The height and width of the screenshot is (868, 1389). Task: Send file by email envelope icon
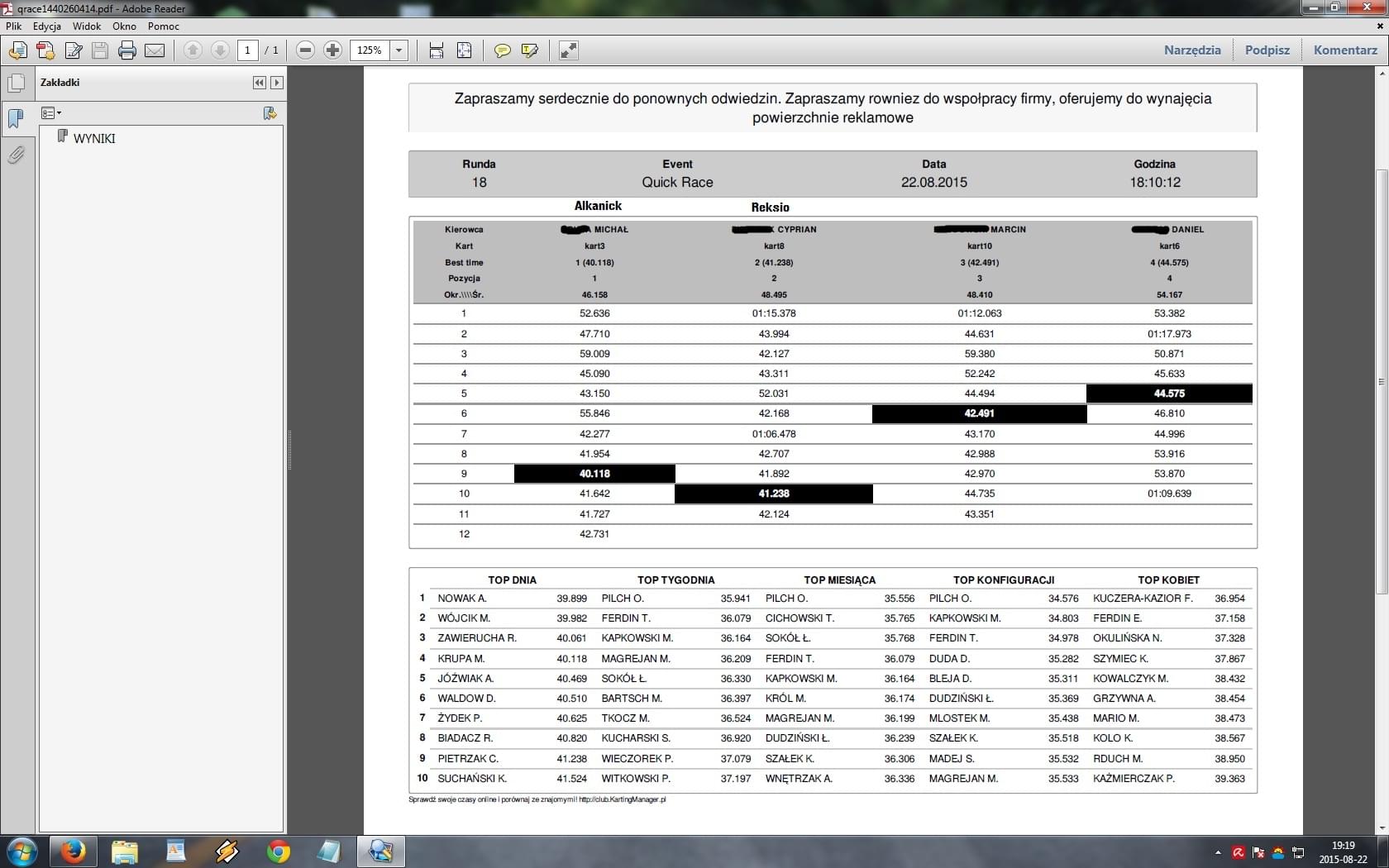click(155, 51)
